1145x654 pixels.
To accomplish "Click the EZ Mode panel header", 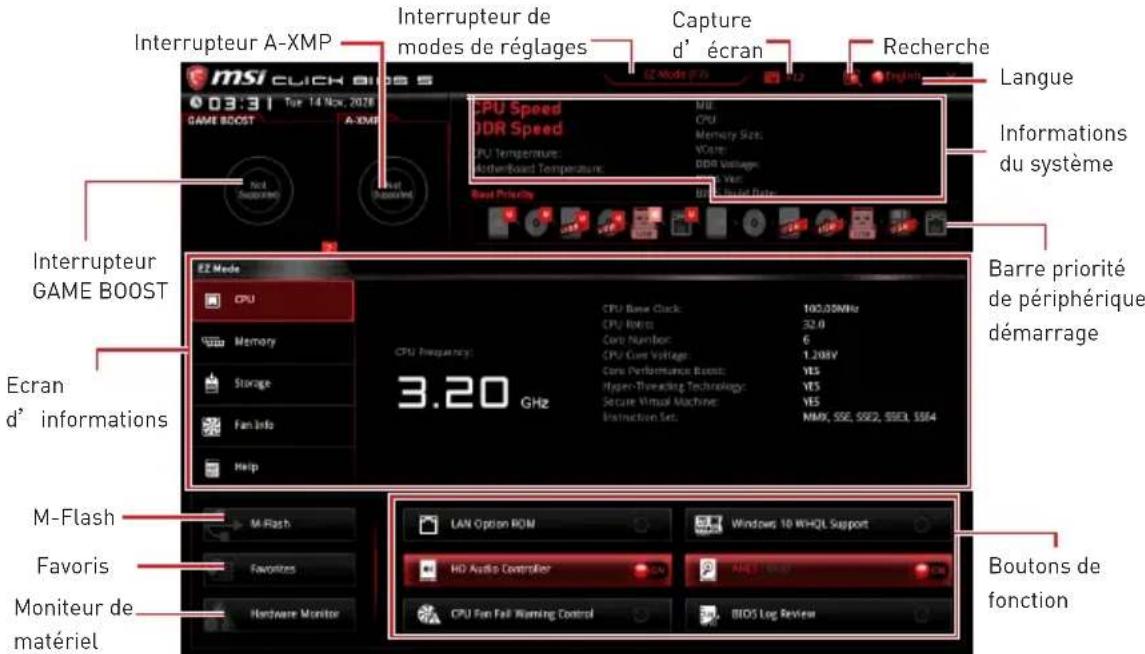I will tap(218, 269).
